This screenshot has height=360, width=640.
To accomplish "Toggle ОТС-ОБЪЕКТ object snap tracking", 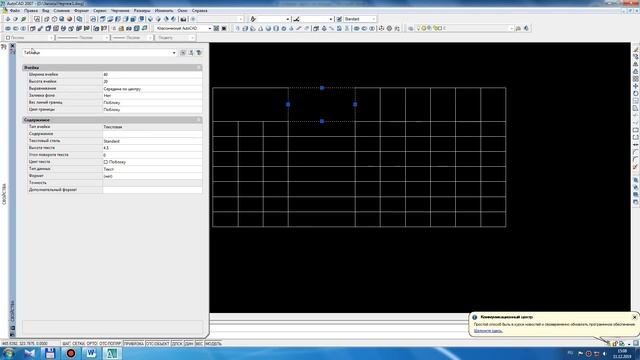I will (x=158, y=344).
